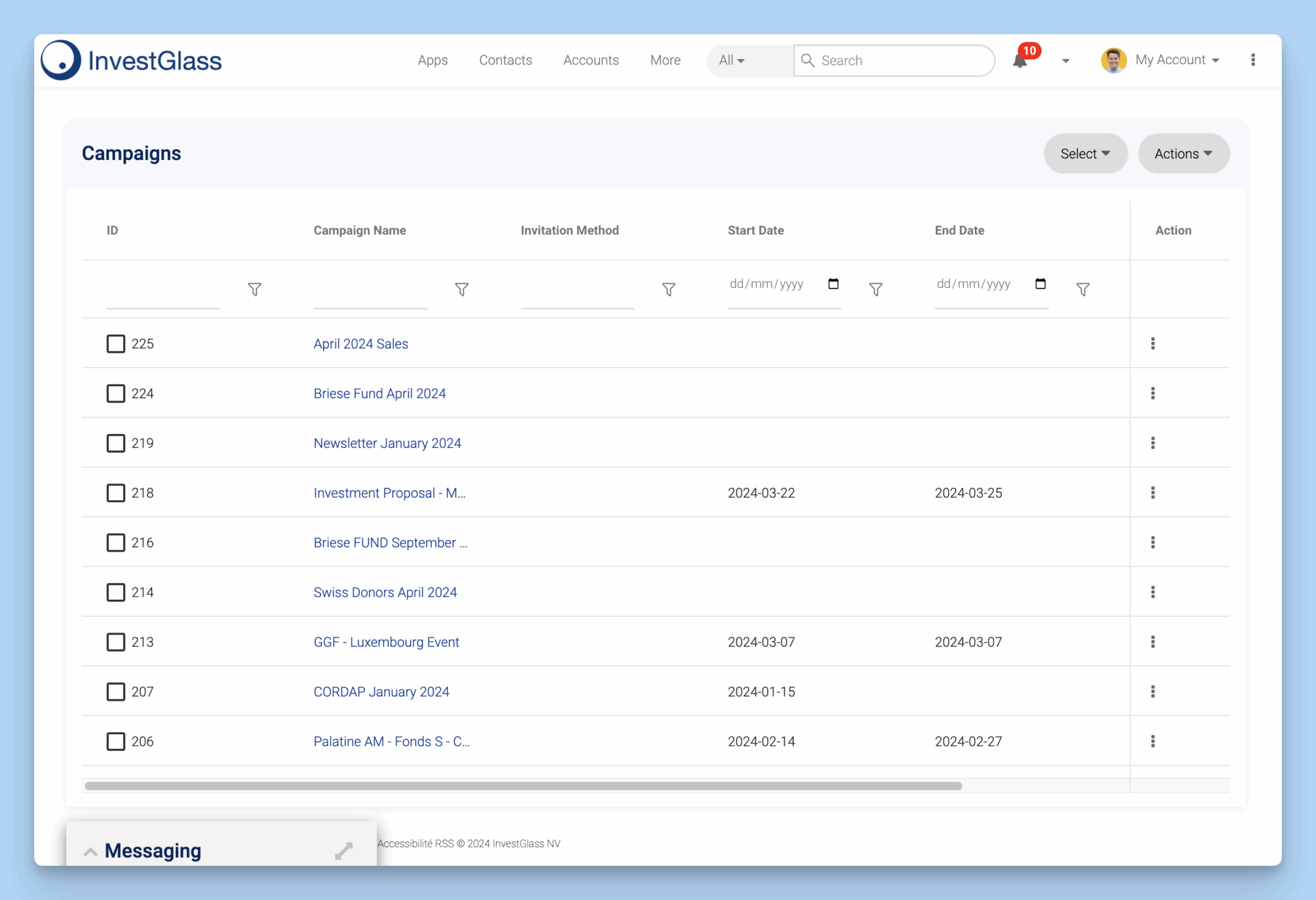Open the GGF - Luxembourg Event campaign
This screenshot has width=1316, height=900.
click(x=386, y=642)
